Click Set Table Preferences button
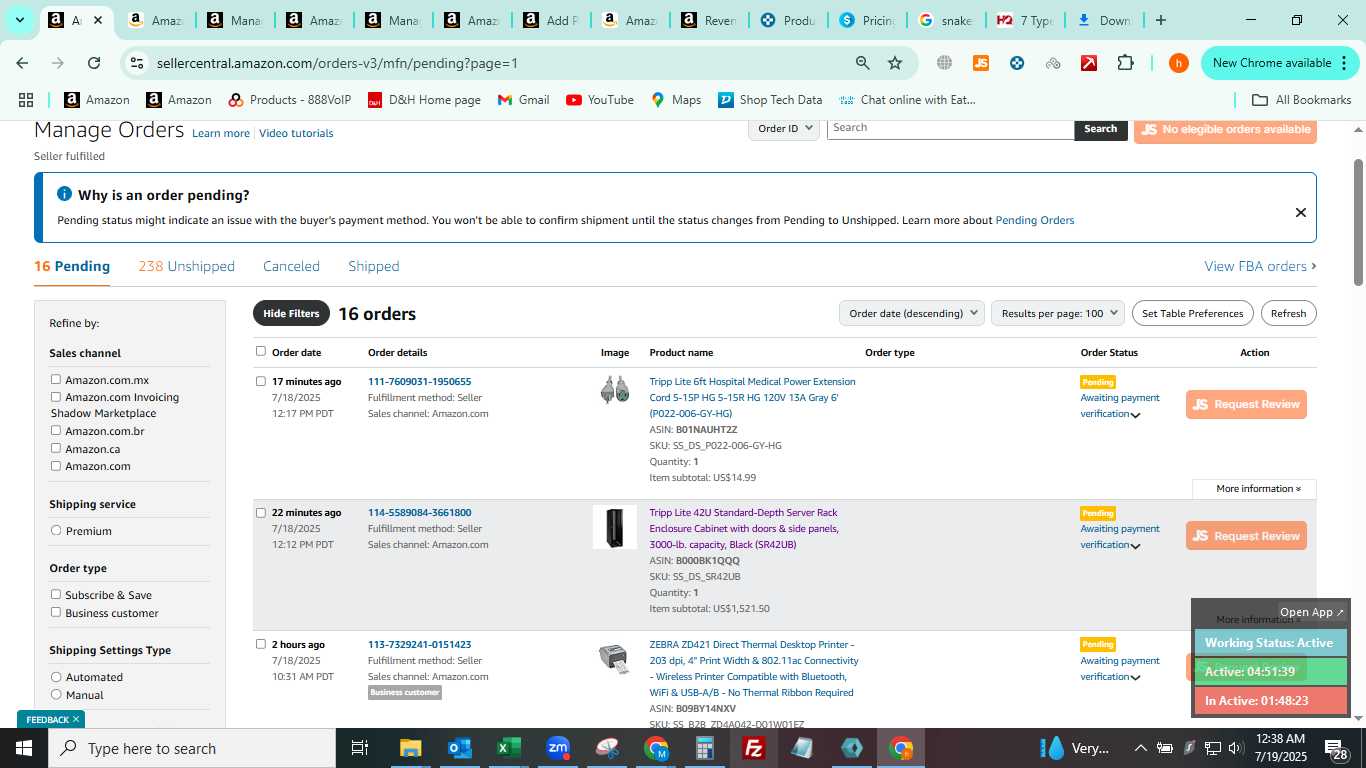 tap(1192, 313)
